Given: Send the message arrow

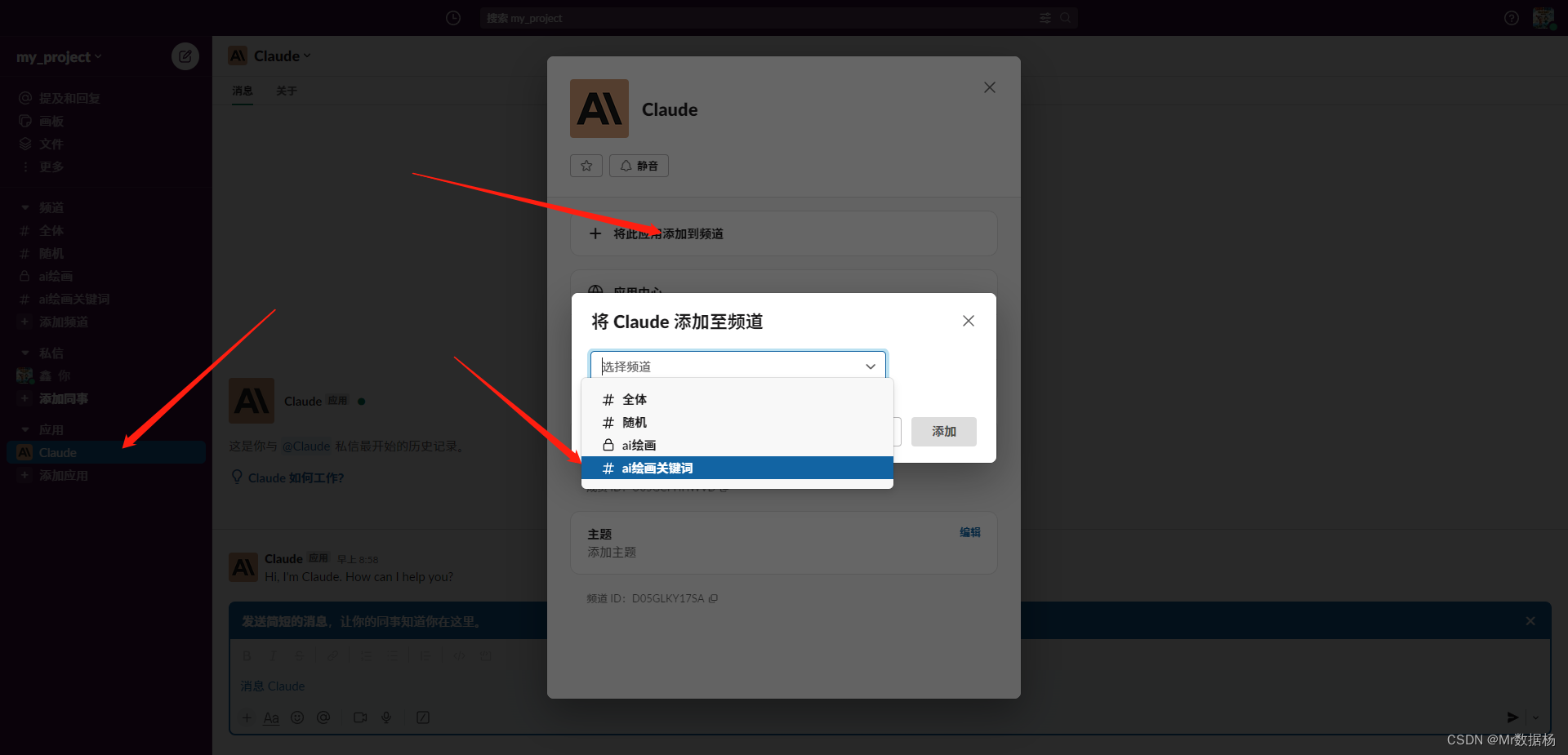Looking at the screenshot, I should tap(1512, 717).
